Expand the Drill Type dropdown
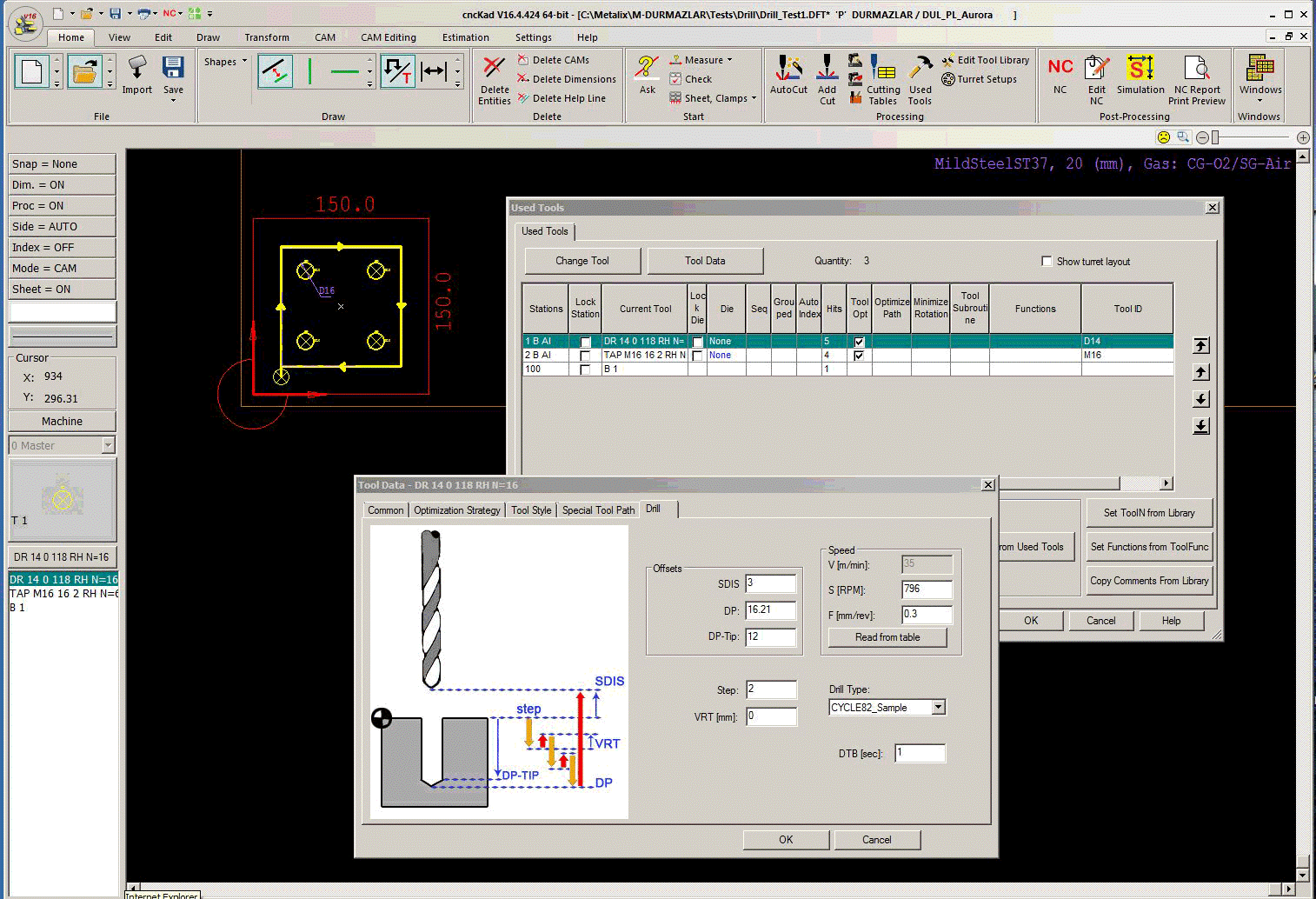Image resolution: width=1316 pixels, height=899 pixels. [x=938, y=708]
